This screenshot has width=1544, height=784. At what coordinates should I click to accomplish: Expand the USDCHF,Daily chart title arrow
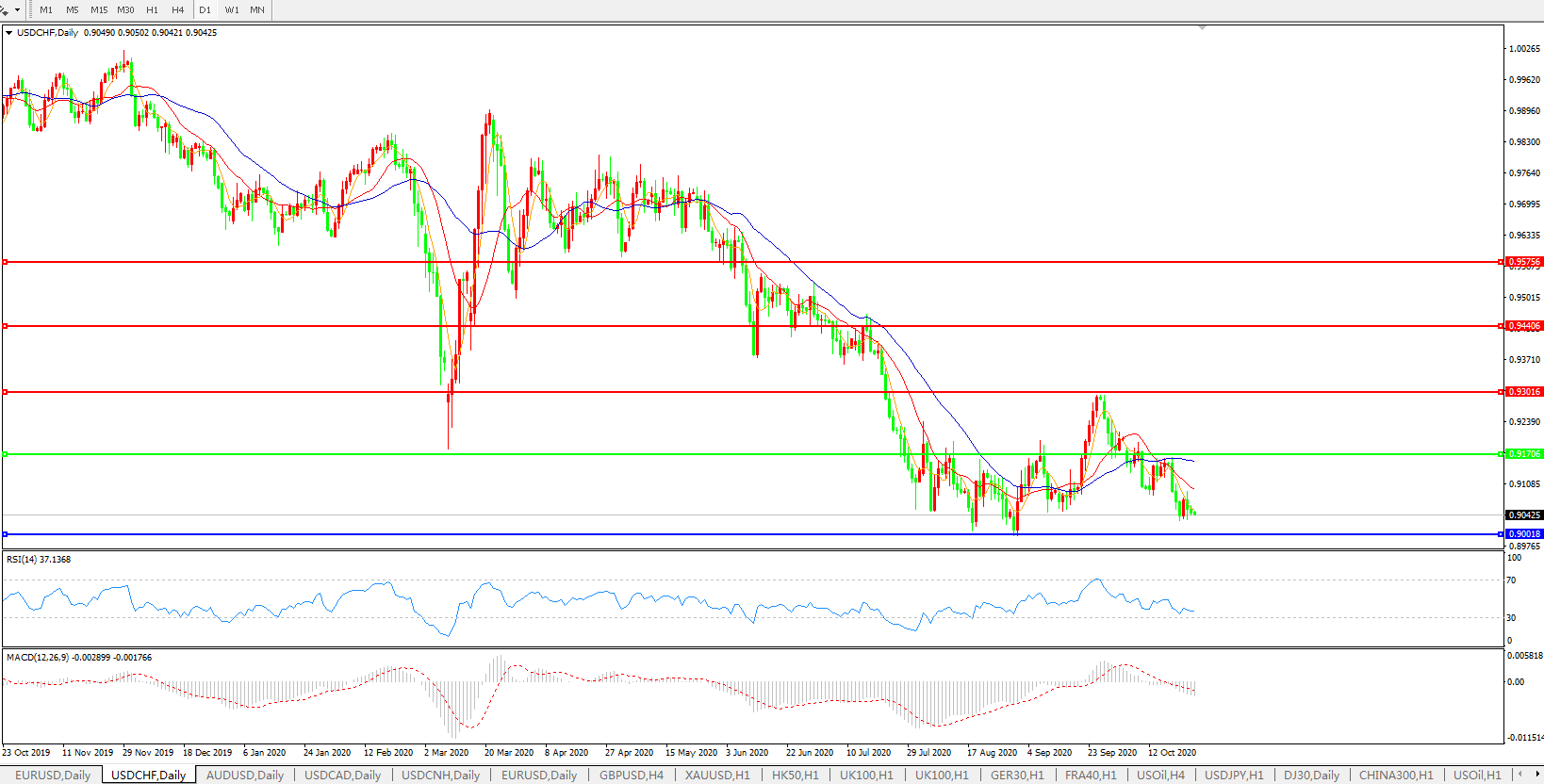(9, 33)
